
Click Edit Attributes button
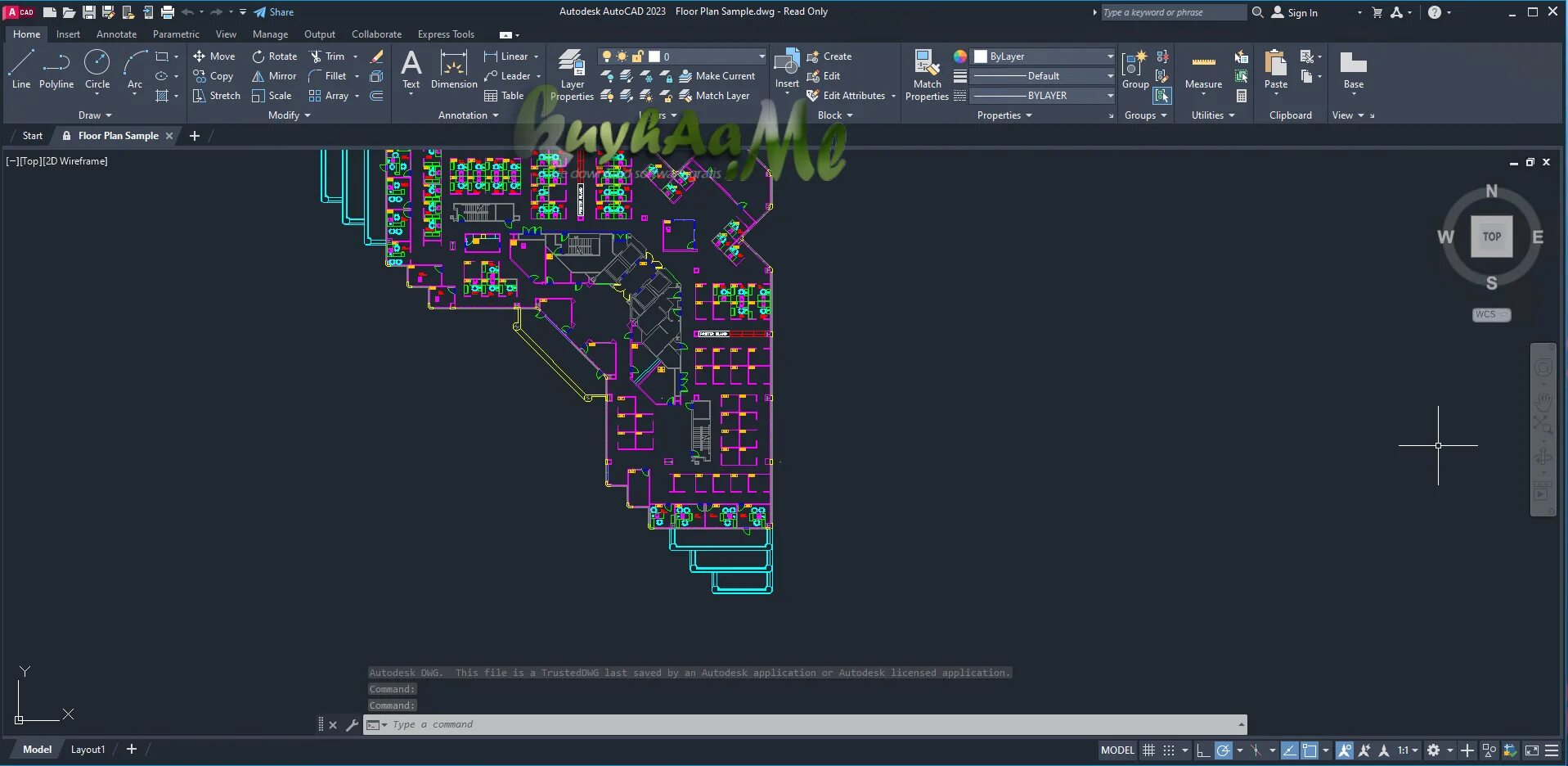tap(847, 96)
